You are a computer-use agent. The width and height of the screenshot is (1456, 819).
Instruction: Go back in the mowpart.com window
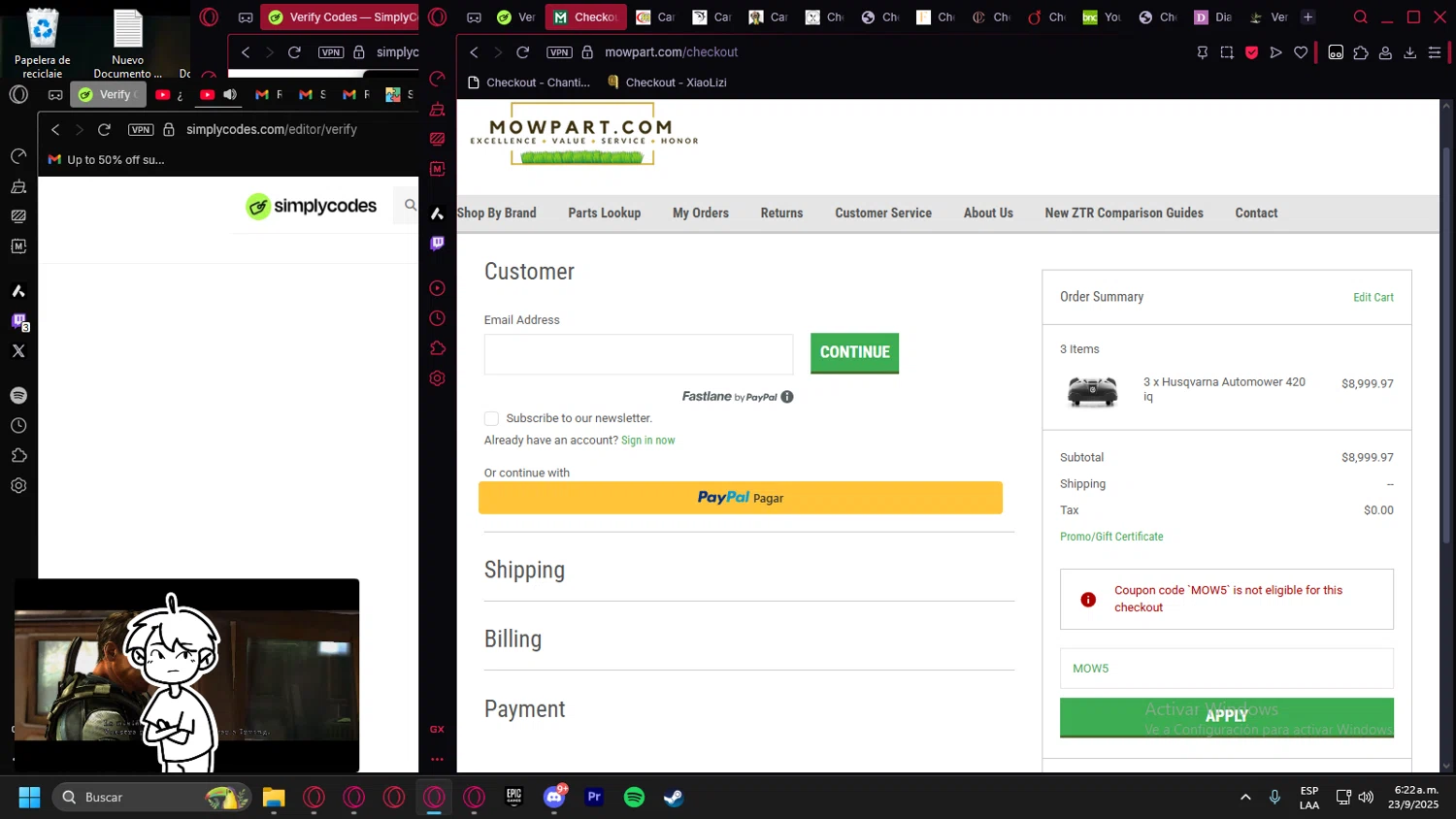click(x=474, y=52)
